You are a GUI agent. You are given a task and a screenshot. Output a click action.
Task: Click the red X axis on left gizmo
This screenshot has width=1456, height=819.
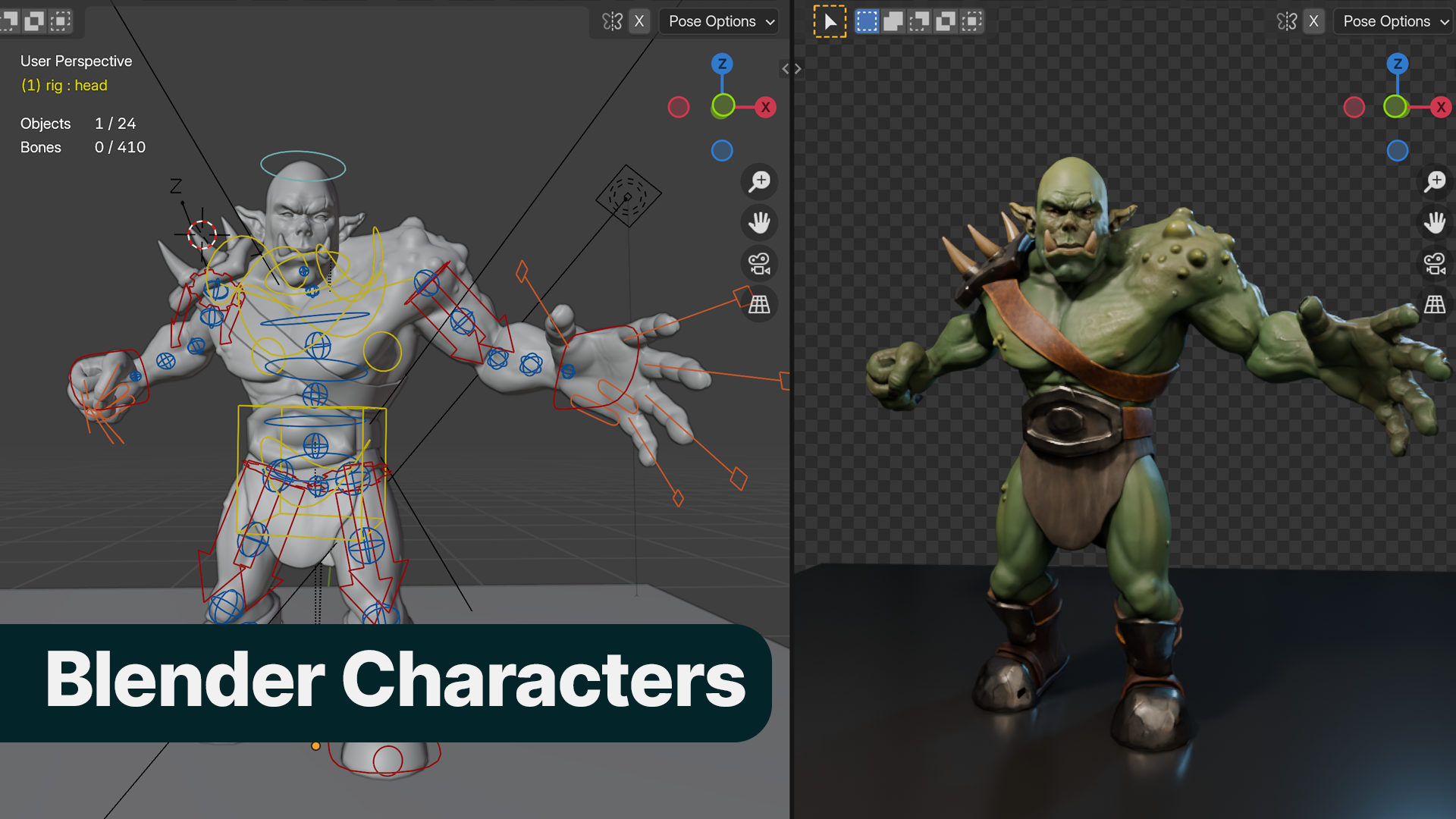(766, 107)
